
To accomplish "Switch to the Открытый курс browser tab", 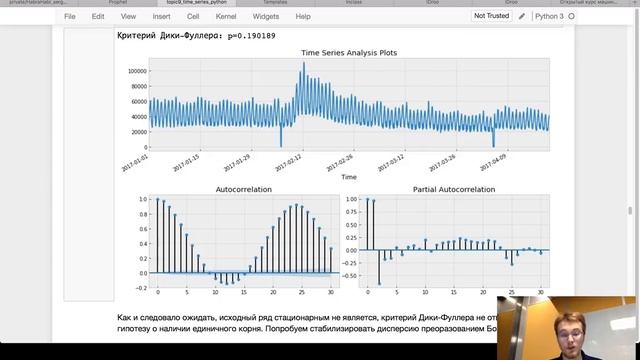I will pyautogui.click(x=588, y=2).
